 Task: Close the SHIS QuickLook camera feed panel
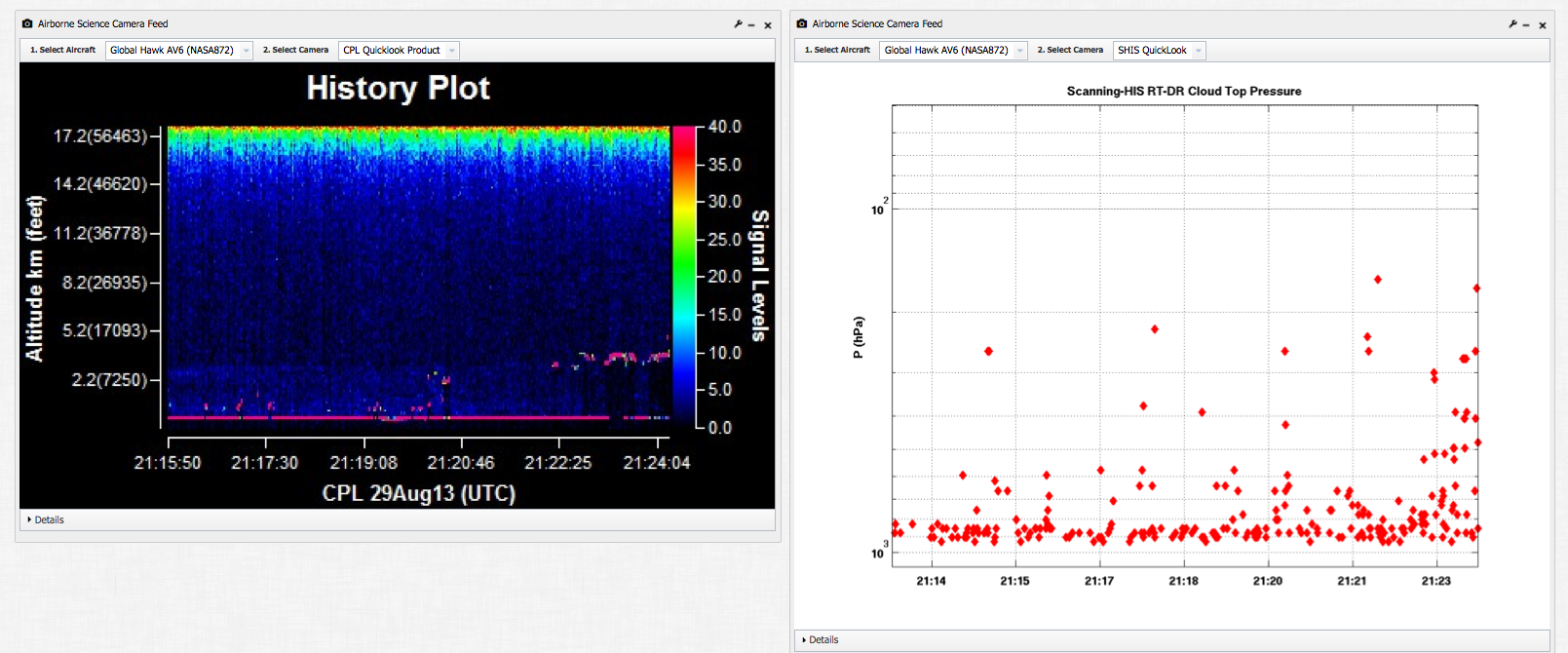tap(1543, 25)
